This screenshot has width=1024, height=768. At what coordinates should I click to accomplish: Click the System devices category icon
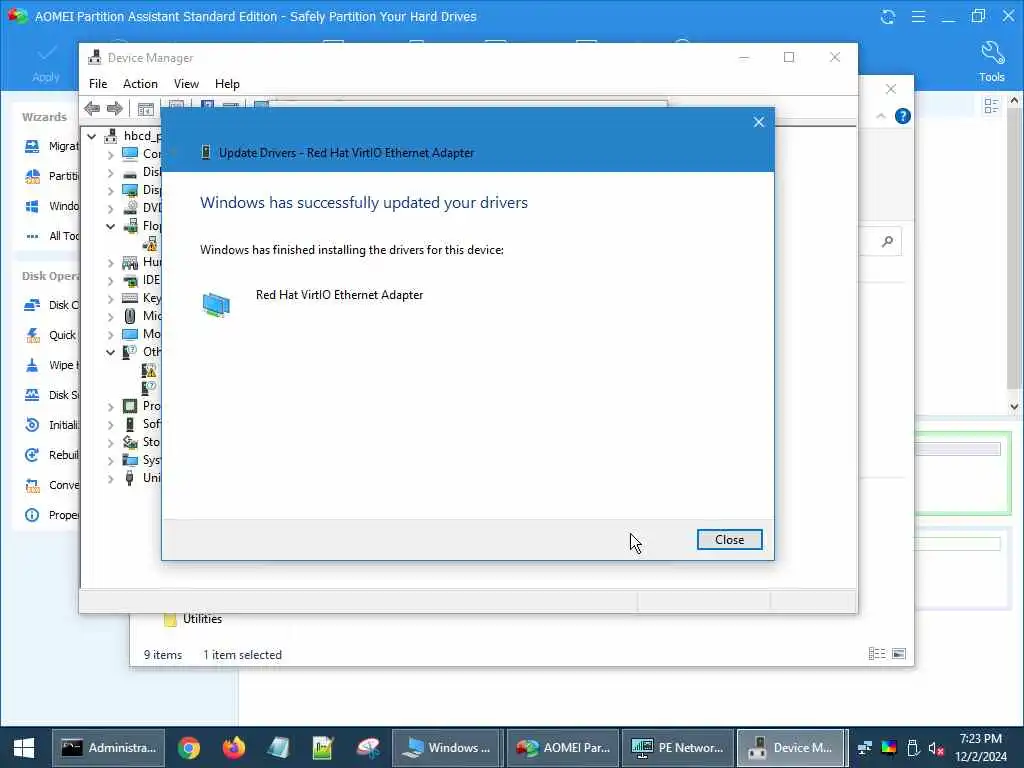pyautogui.click(x=131, y=460)
